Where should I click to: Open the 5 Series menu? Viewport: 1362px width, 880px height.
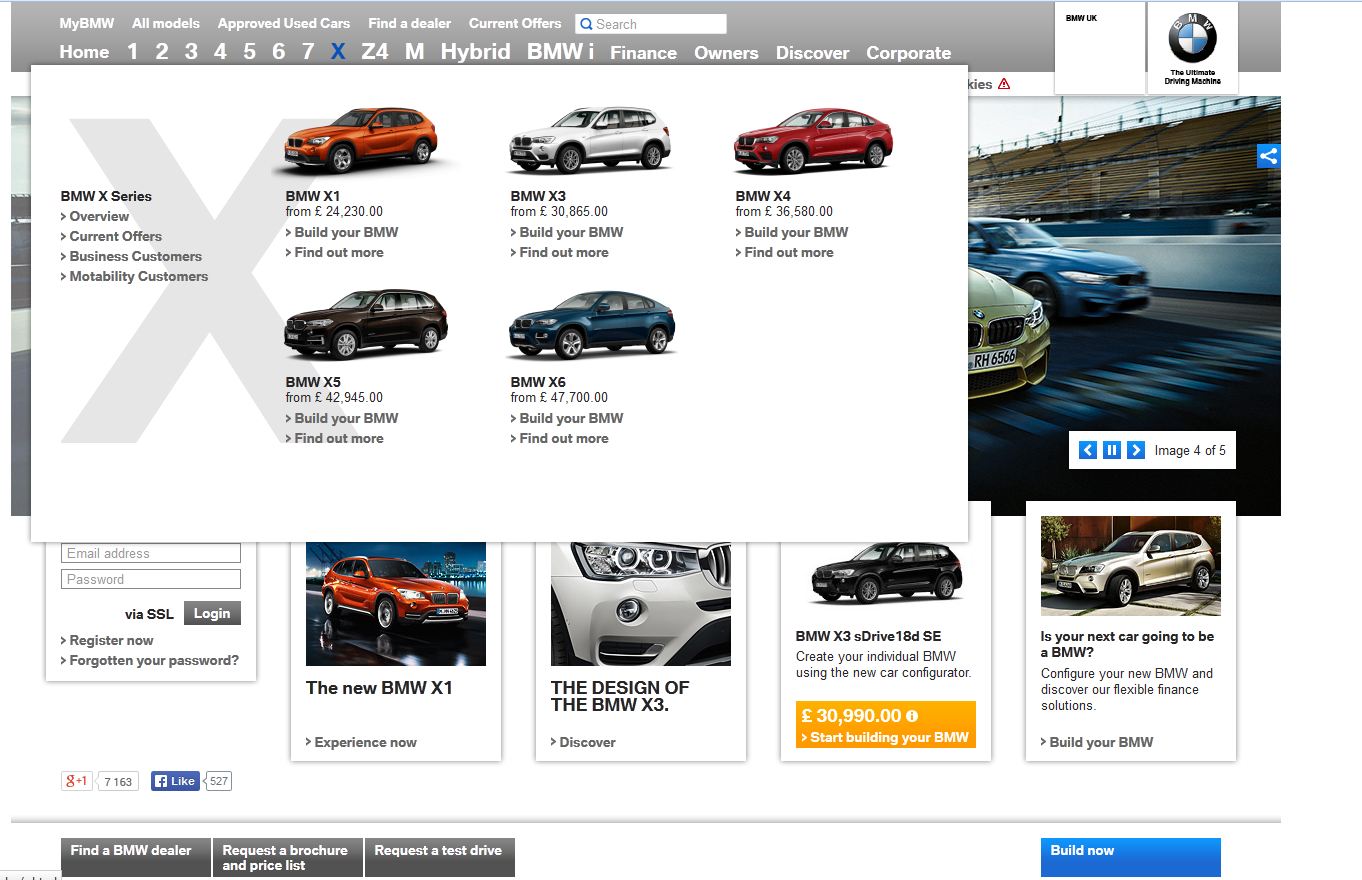249,51
